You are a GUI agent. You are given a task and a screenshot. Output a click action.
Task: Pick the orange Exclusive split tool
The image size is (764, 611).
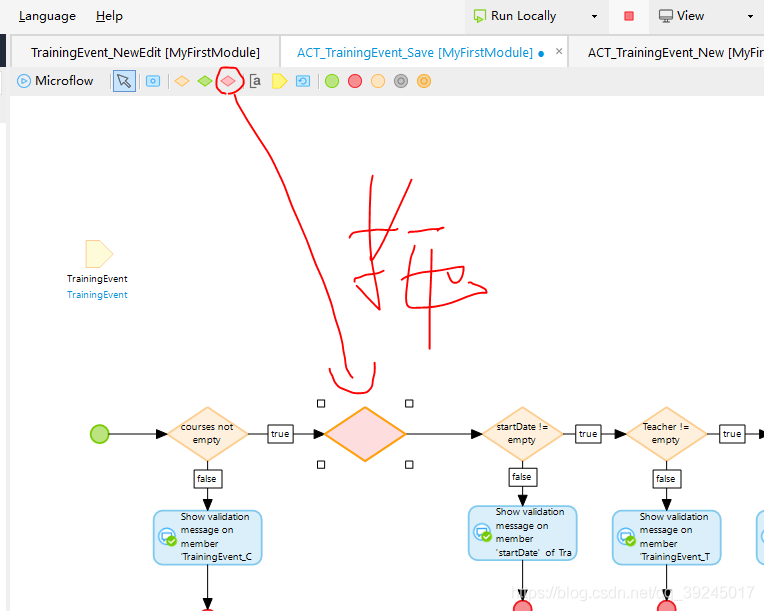pos(182,81)
